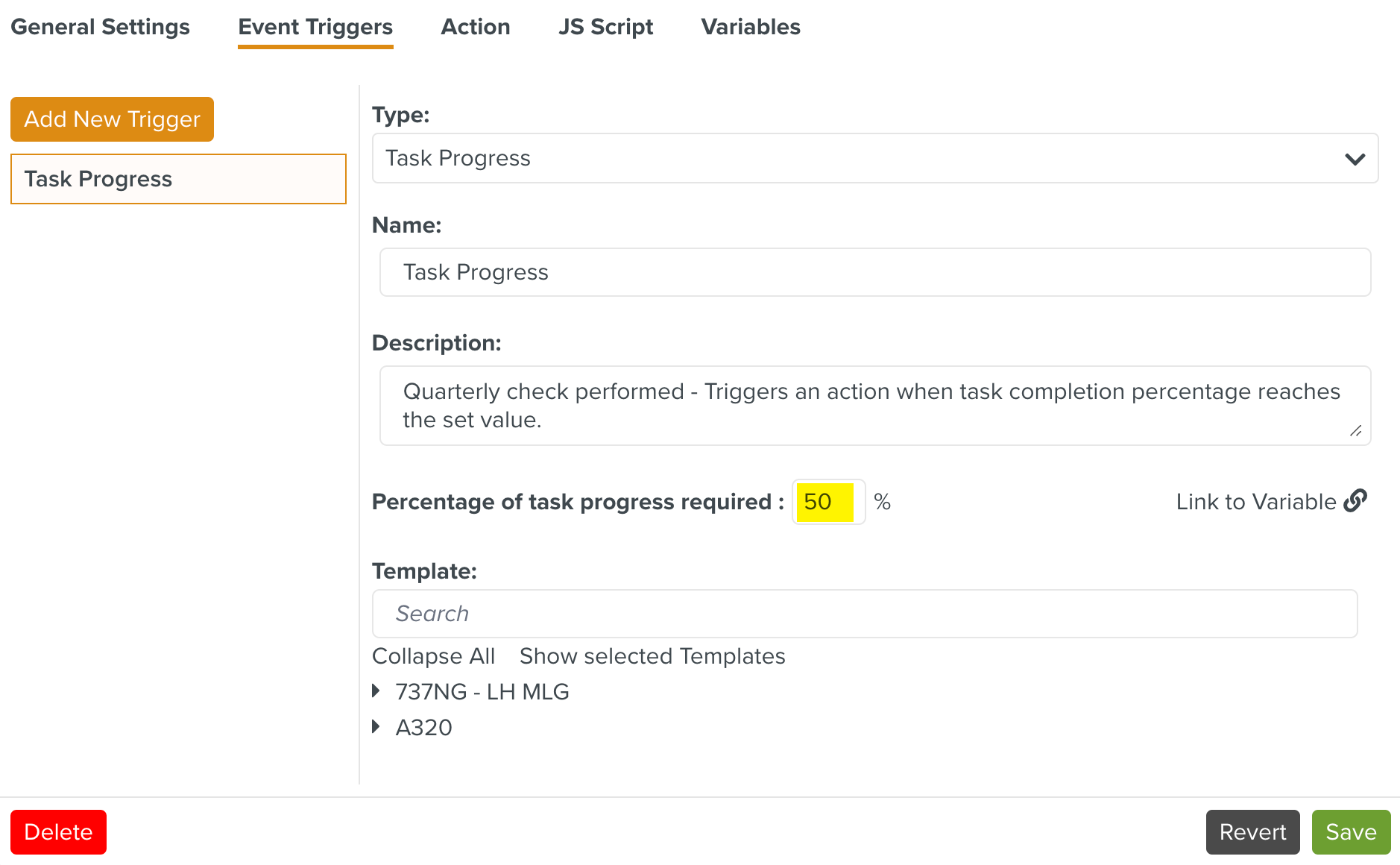This screenshot has width=1400, height=865.
Task: Select the Event Triggers tab
Action: click(x=315, y=27)
